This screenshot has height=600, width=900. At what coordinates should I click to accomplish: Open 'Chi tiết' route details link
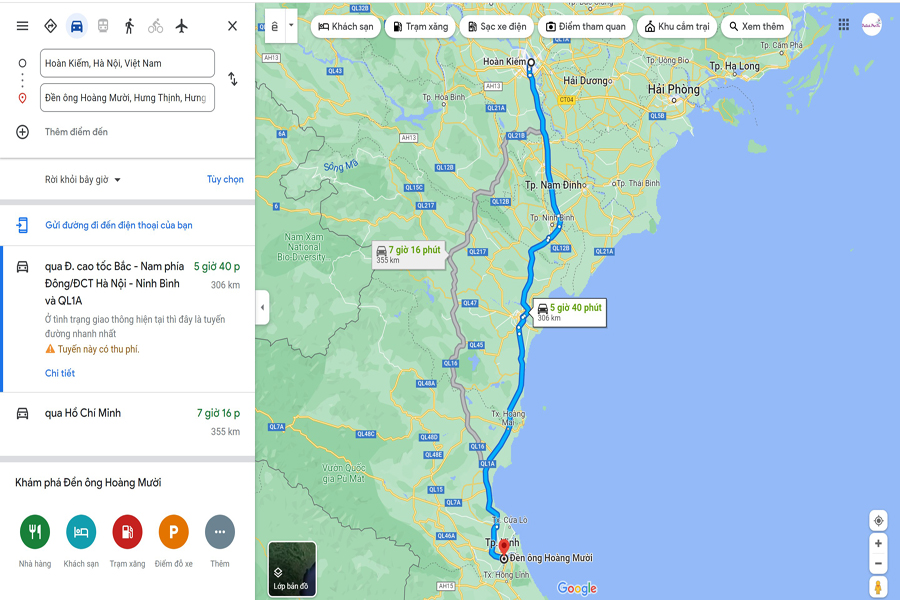(x=60, y=373)
